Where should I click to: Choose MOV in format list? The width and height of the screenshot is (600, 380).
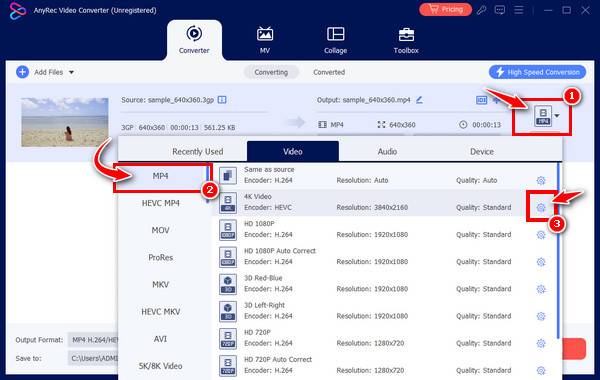[x=160, y=230]
